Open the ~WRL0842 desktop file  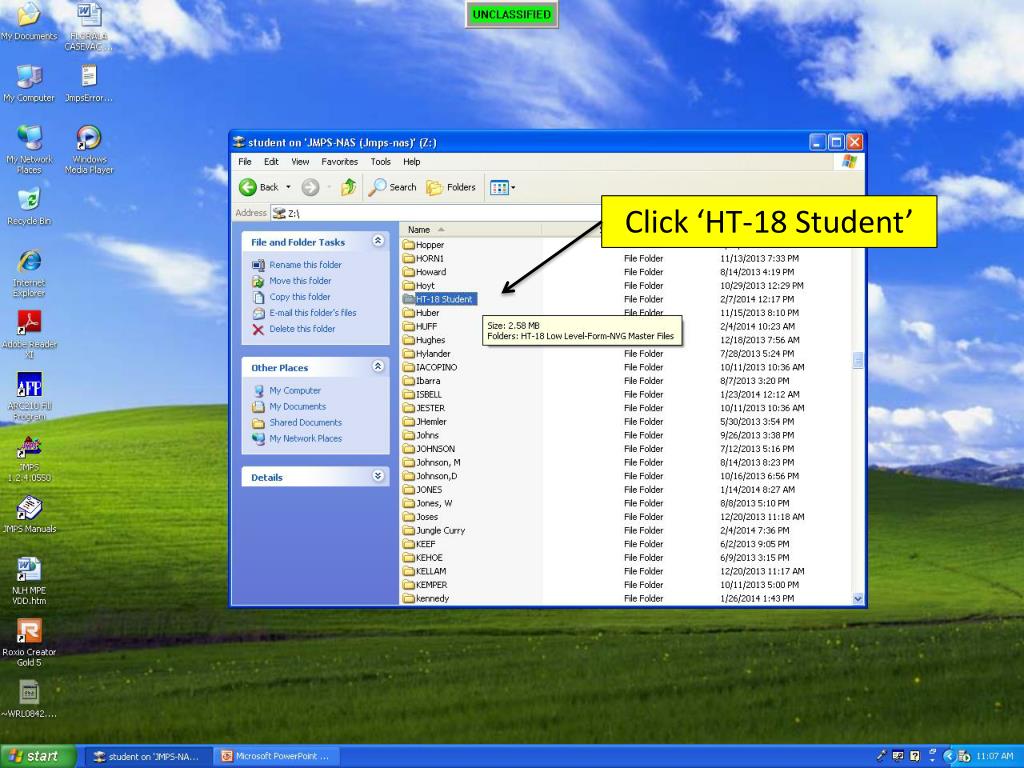[x=29, y=699]
